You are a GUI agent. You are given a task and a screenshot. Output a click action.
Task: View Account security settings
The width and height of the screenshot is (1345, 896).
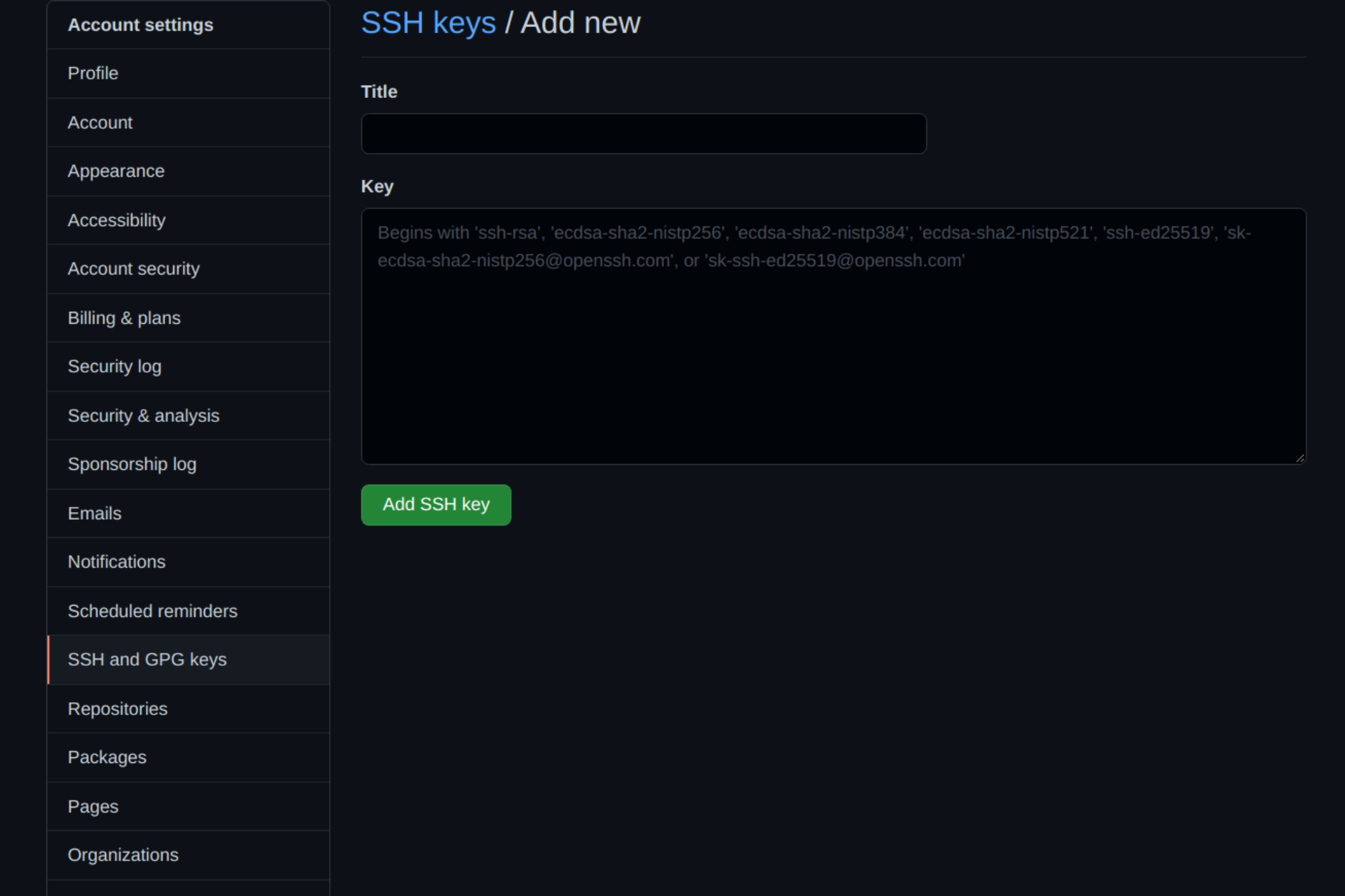(x=134, y=269)
